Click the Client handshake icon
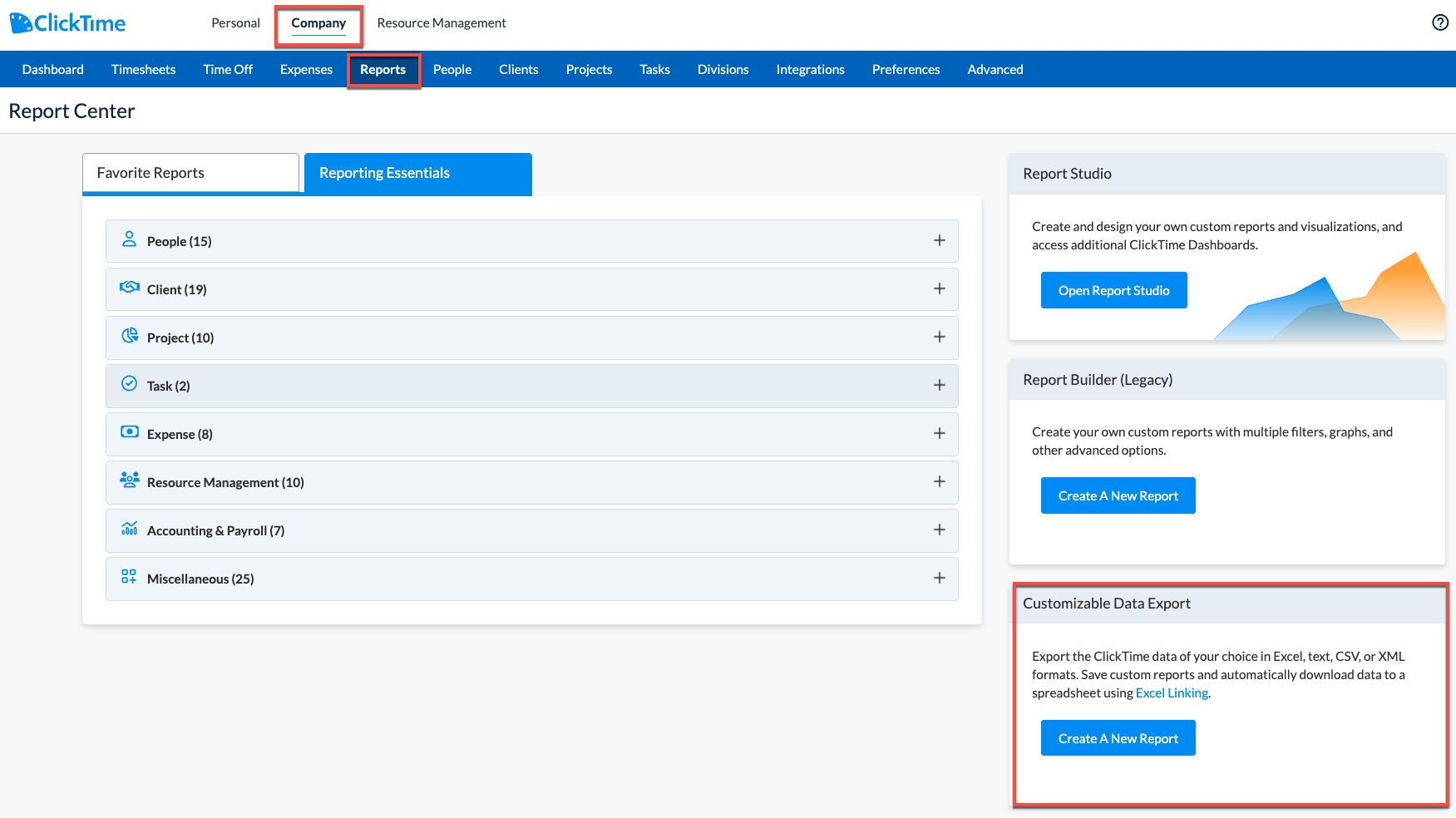1456x818 pixels. [x=130, y=288]
